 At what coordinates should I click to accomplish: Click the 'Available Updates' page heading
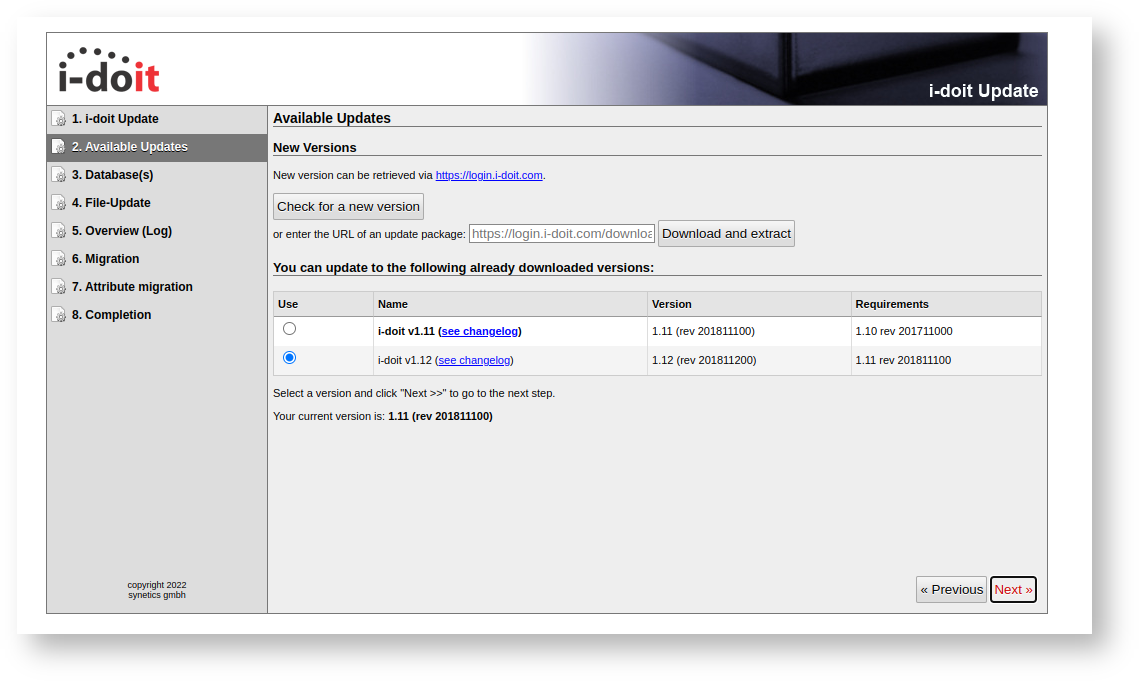click(x=332, y=118)
